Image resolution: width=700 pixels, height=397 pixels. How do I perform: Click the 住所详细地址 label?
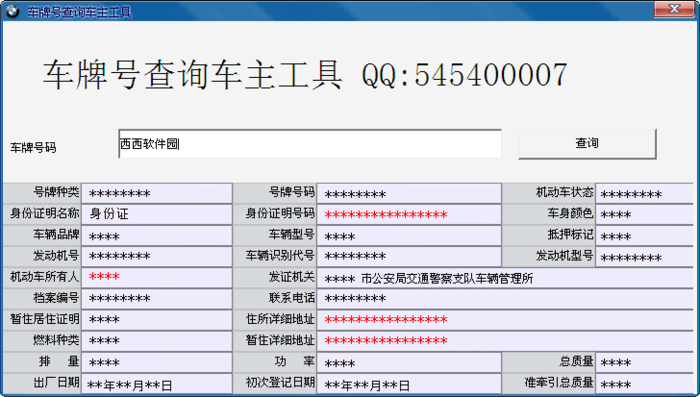[x=280, y=319]
